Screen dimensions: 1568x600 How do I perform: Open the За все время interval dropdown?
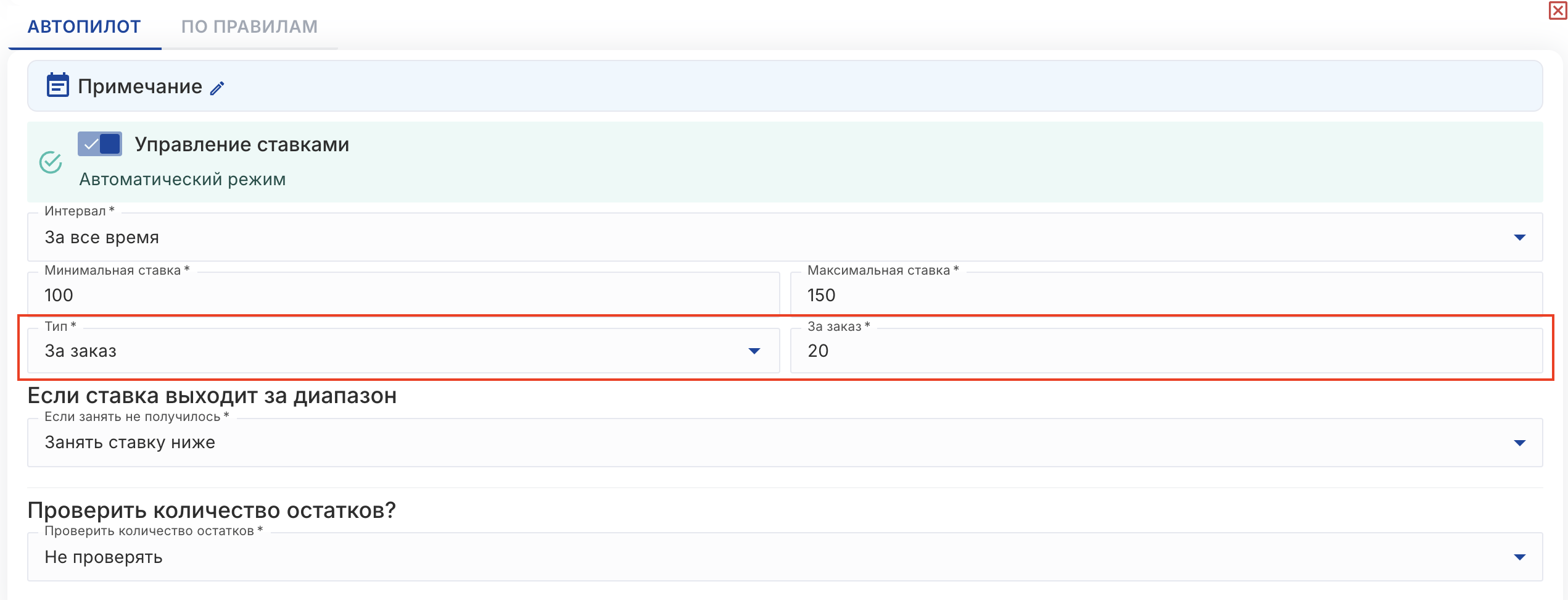[740, 238]
